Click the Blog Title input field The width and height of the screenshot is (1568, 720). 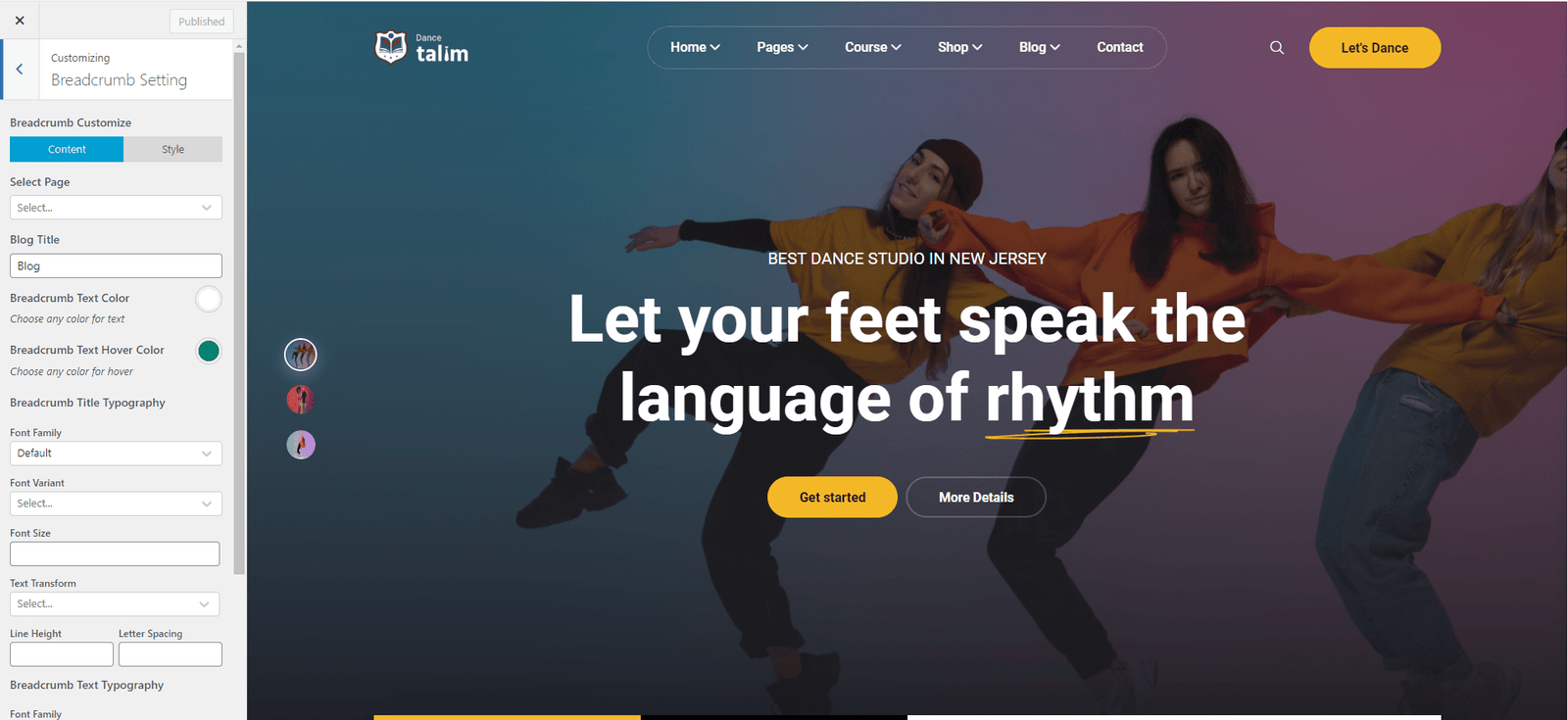pos(116,266)
